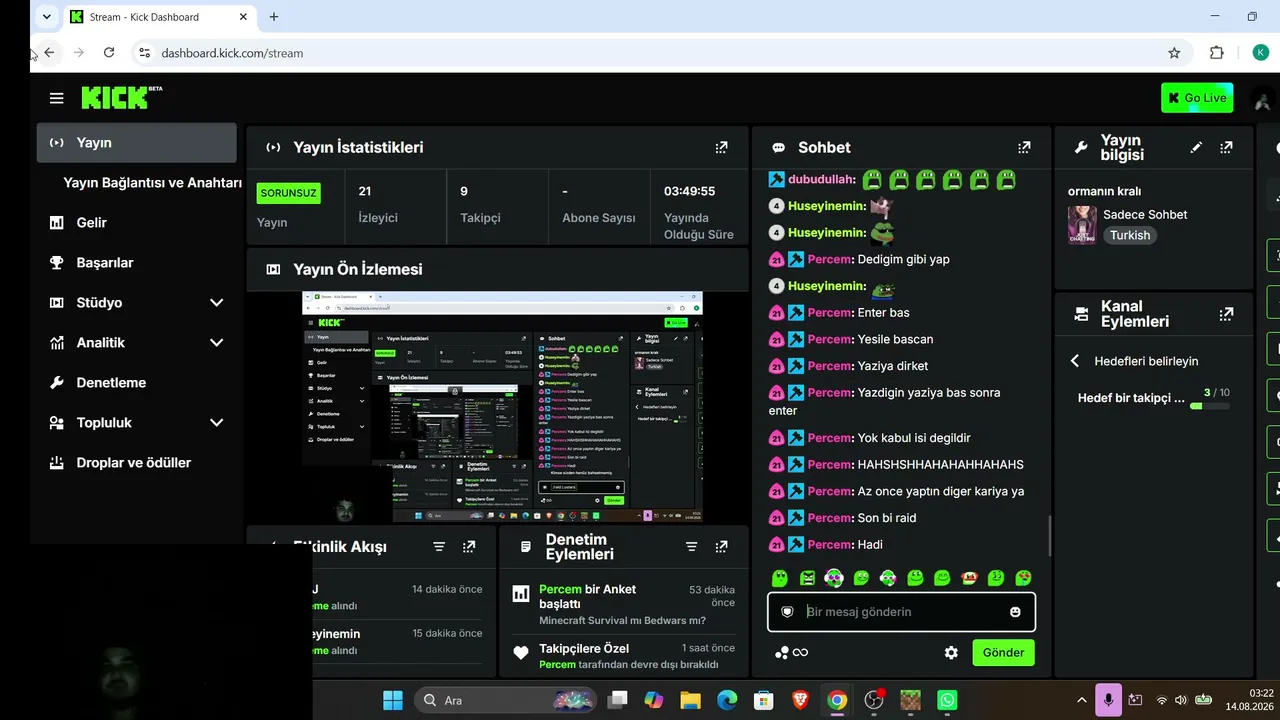Pop out the Yayın bilgisi panel

point(1226,147)
